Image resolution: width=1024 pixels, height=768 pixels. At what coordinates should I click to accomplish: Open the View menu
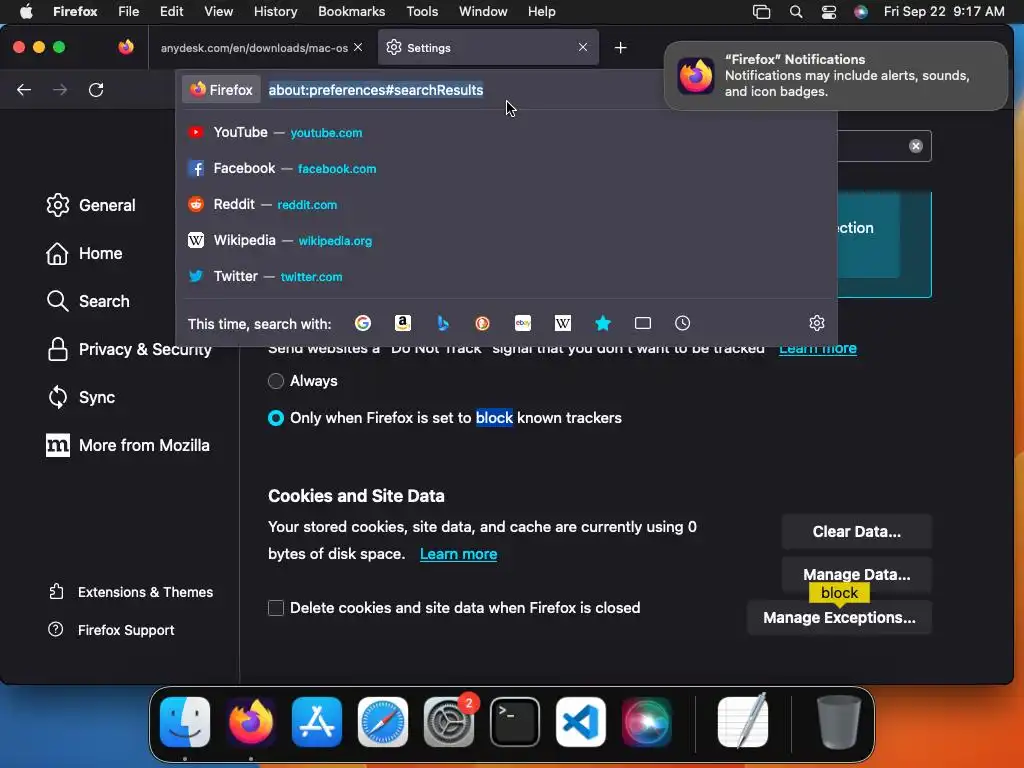coord(218,12)
